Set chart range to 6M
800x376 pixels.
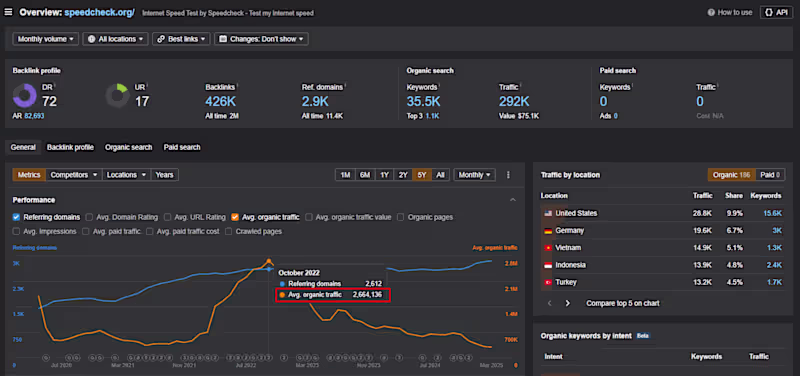click(364, 175)
